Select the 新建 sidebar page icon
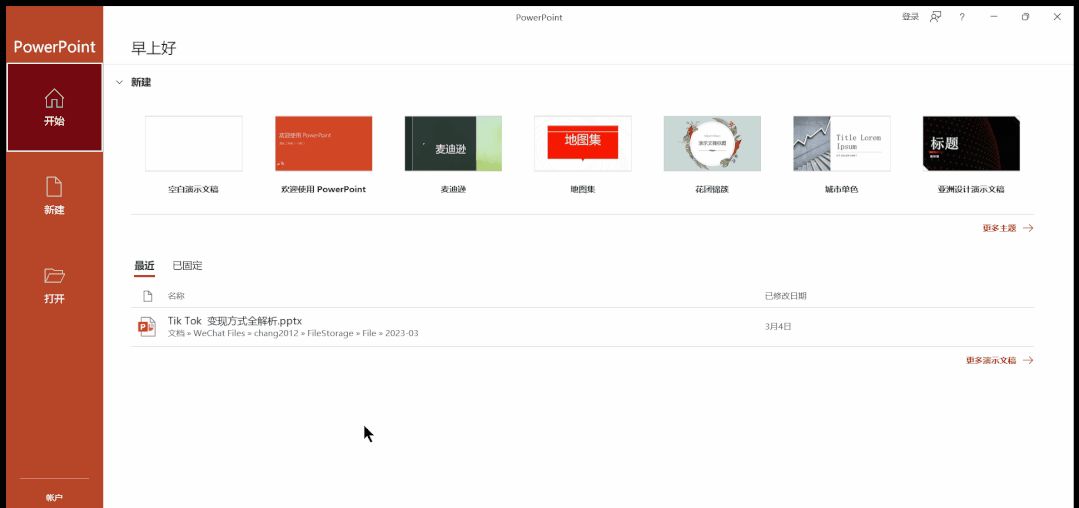This screenshot has width=1079, height=508. 54,187
